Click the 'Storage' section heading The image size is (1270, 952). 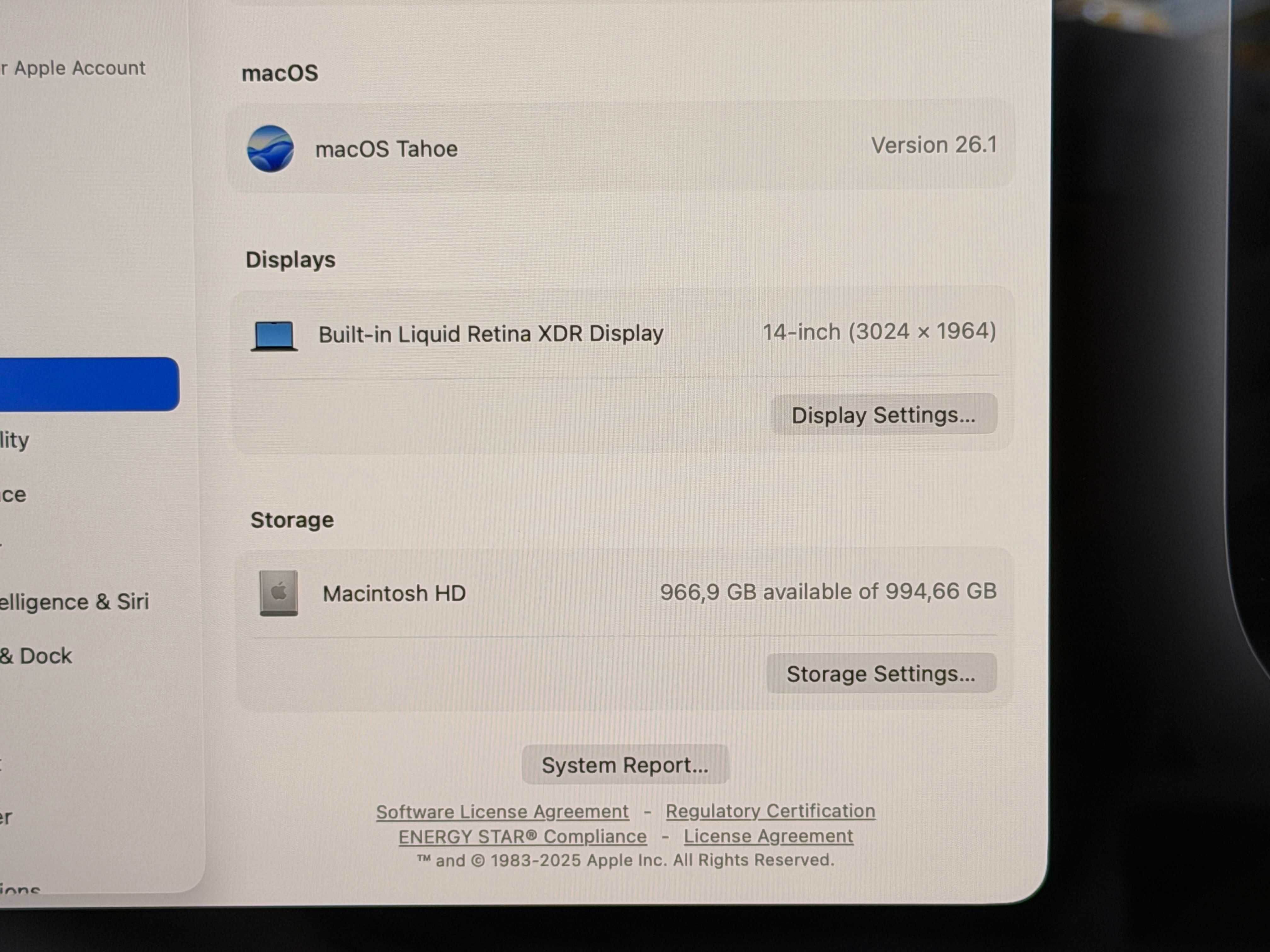[x=292, y=520]
